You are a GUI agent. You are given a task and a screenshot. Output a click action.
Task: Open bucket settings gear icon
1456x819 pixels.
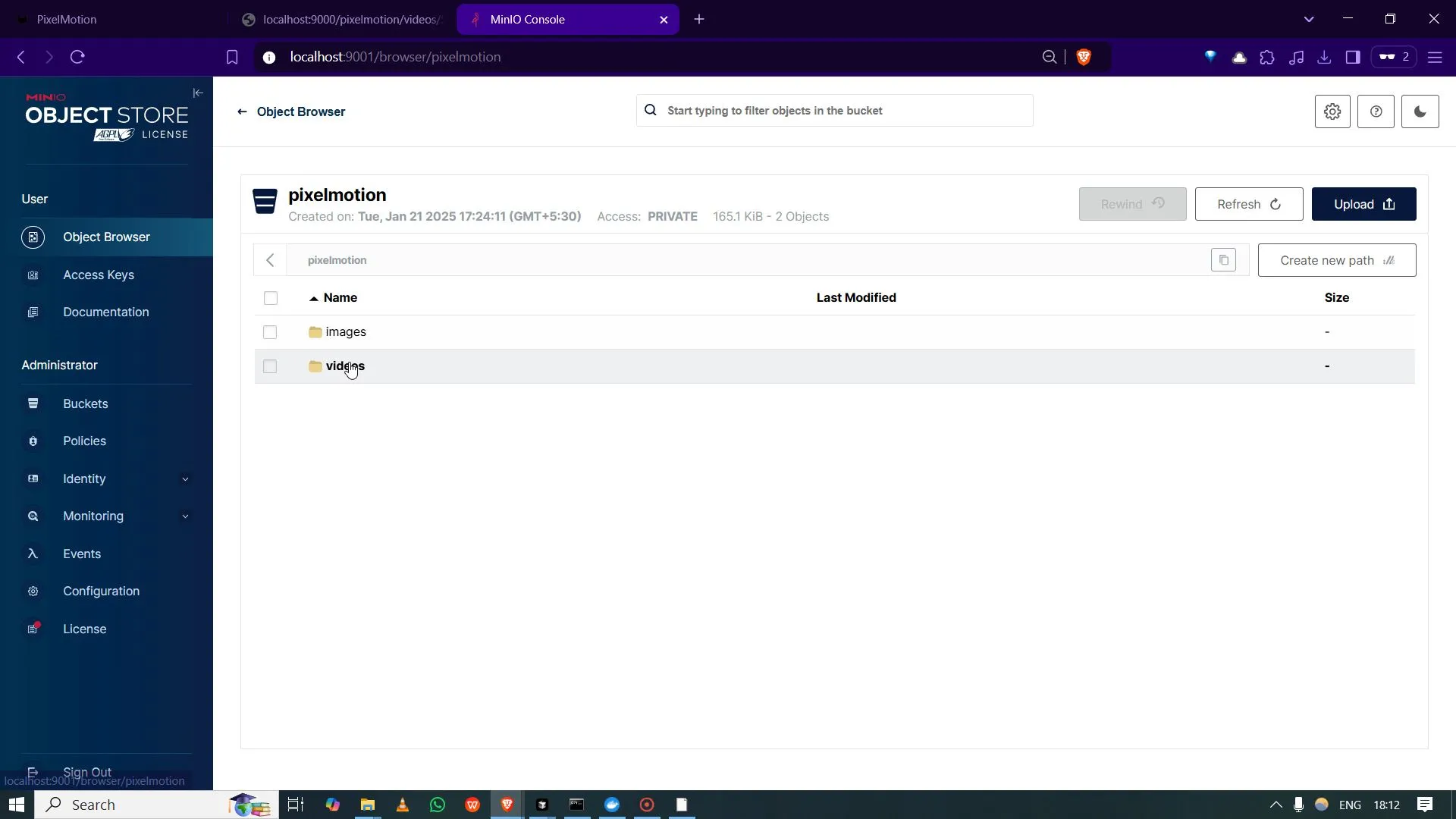1332,111
